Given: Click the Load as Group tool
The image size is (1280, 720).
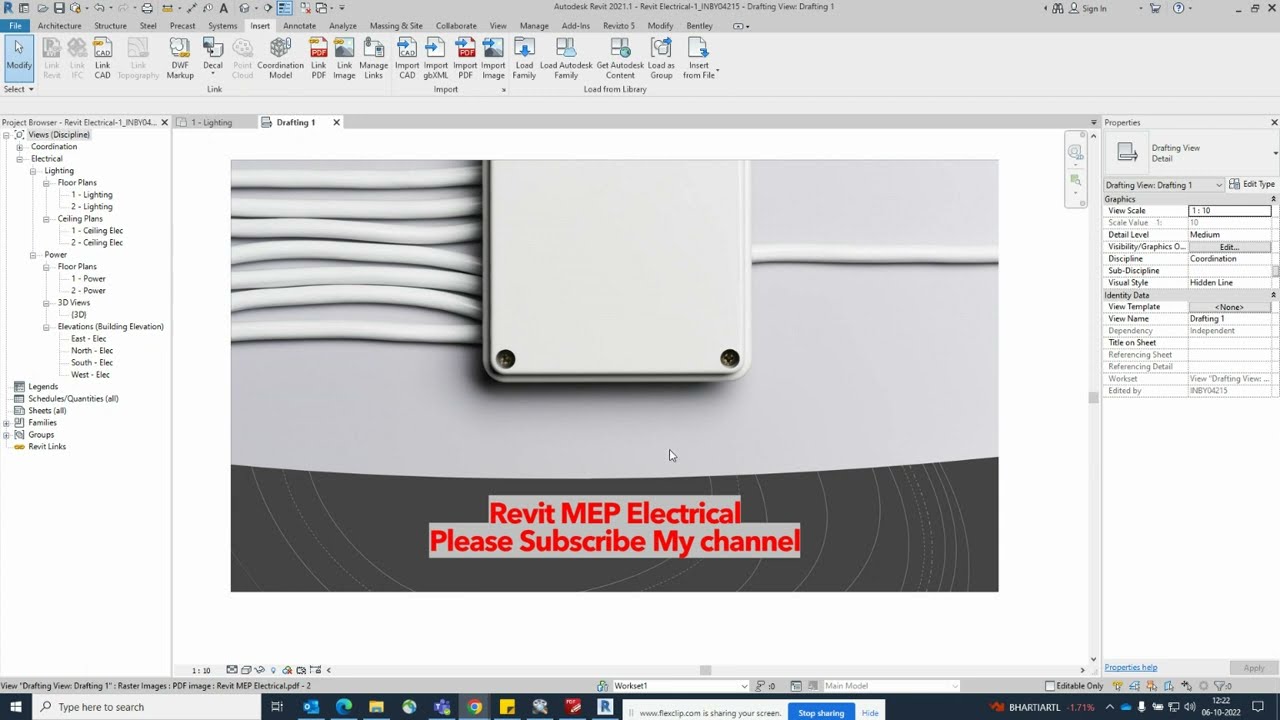Looking at the screenshot, I should coord(661,57).
